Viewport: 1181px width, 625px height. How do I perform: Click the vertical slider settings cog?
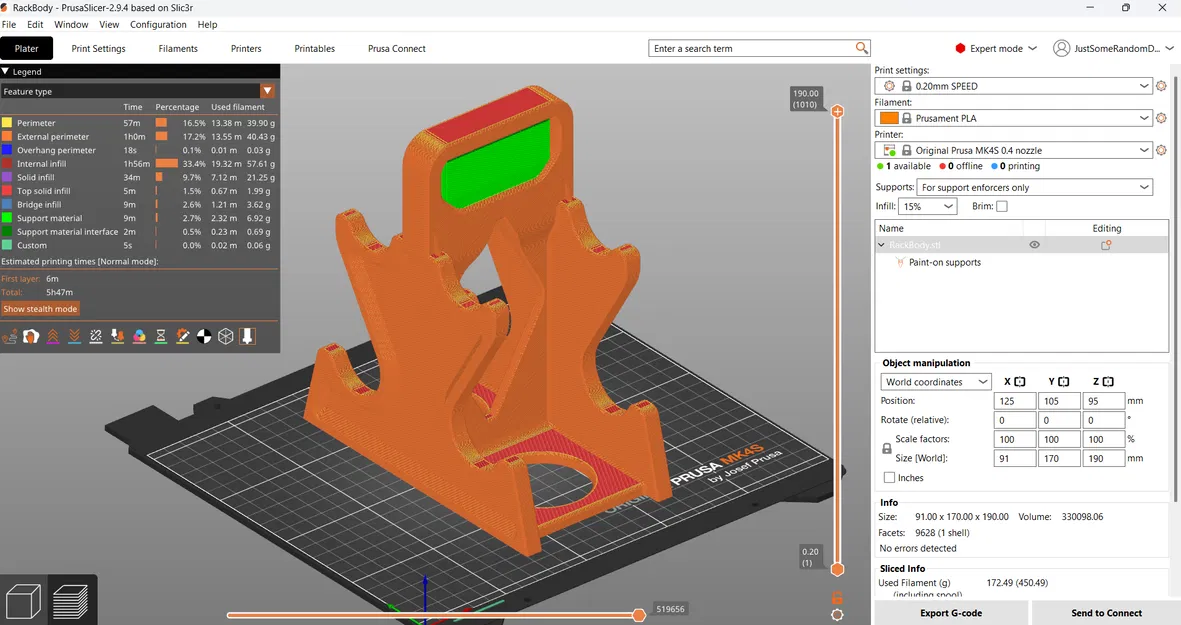[836, 615]
